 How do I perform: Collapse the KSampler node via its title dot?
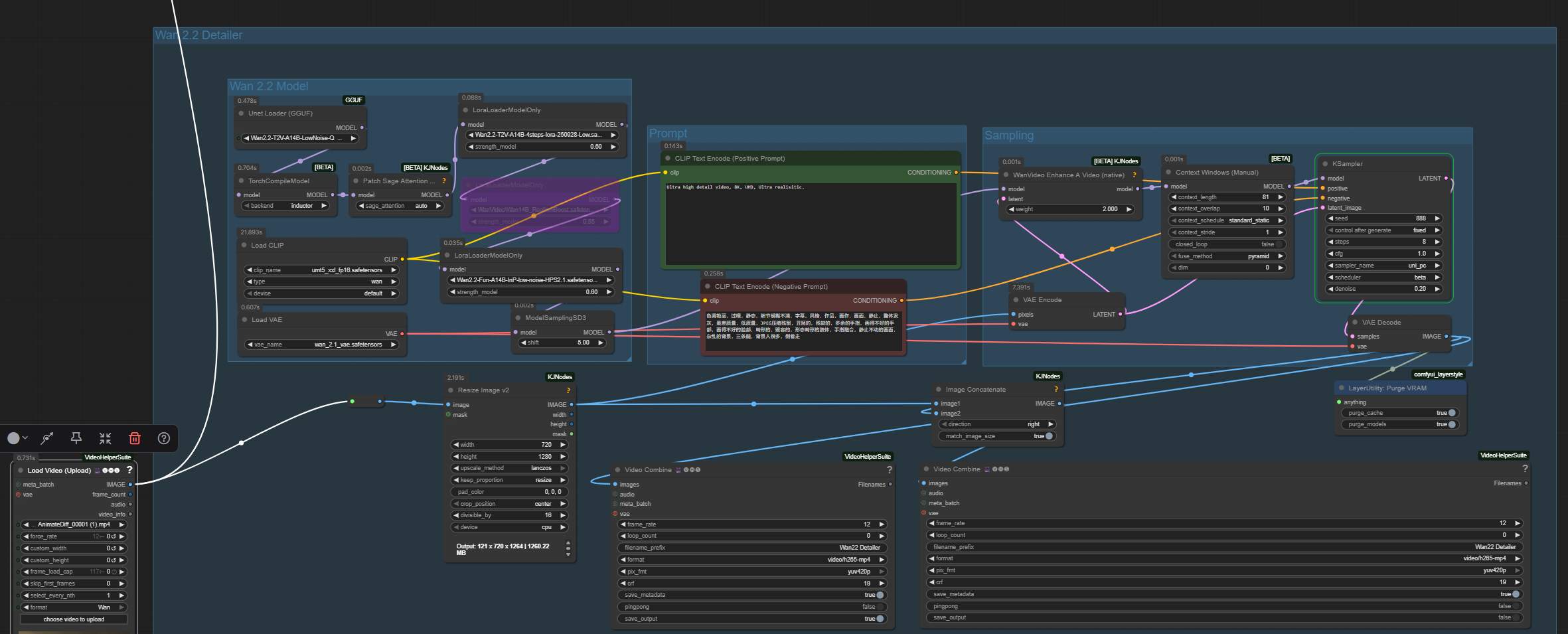pos(1325,164)
